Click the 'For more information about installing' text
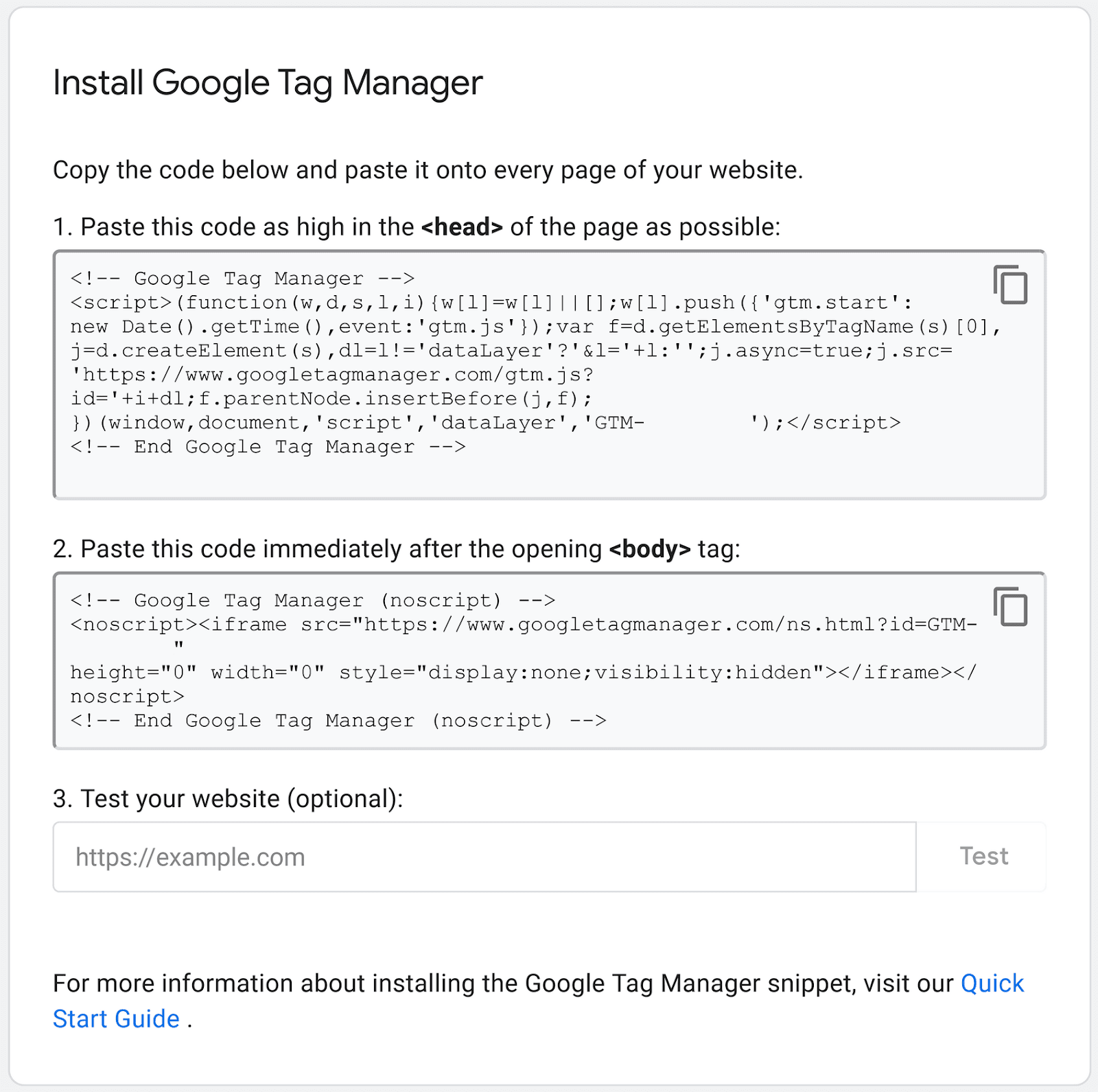This screenshot has width=1098, height=1092. [x=502, y=984]
